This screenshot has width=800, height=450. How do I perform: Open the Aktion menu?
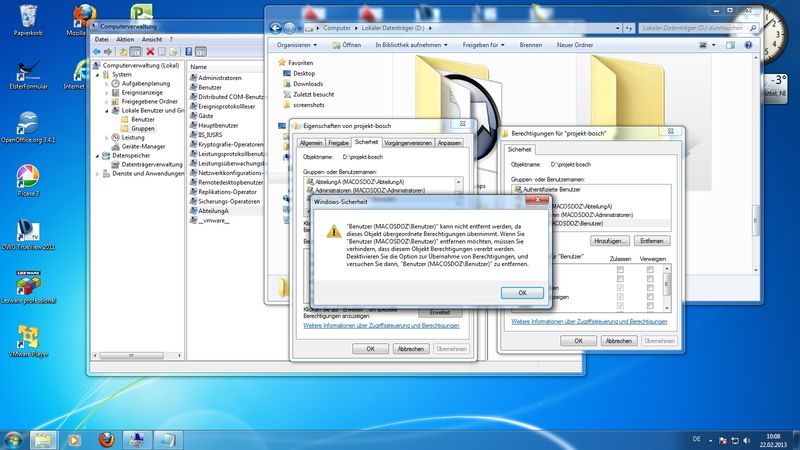[x=124, y=39]
